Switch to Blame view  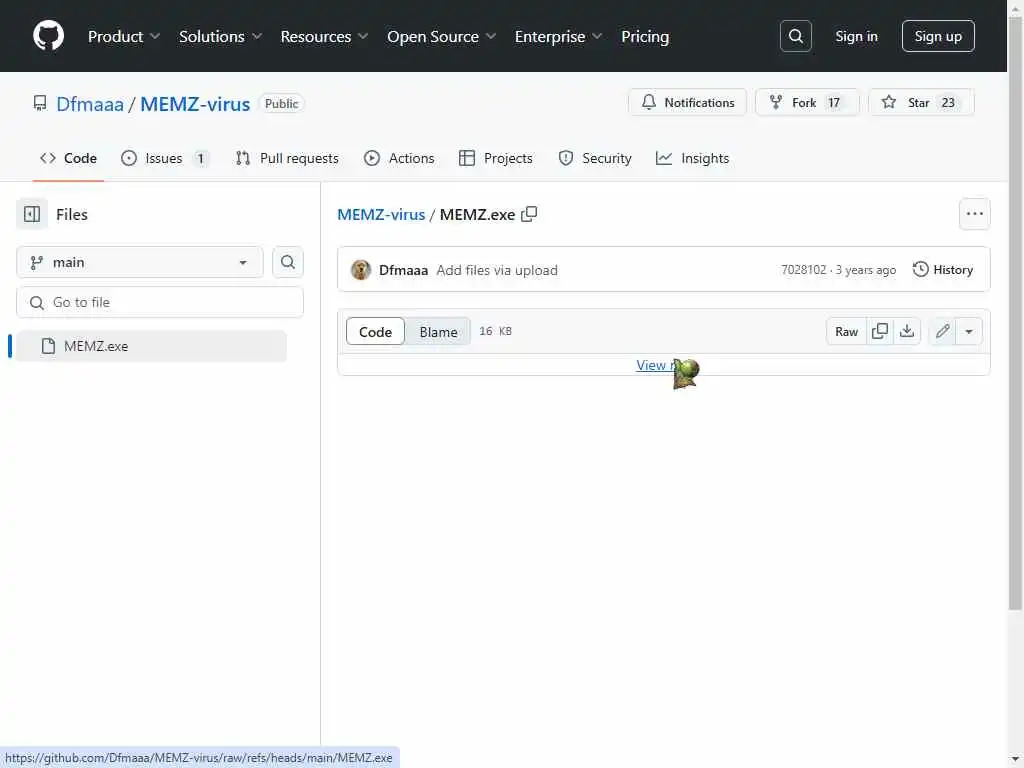pyautogui.click(x=438, y=332)
